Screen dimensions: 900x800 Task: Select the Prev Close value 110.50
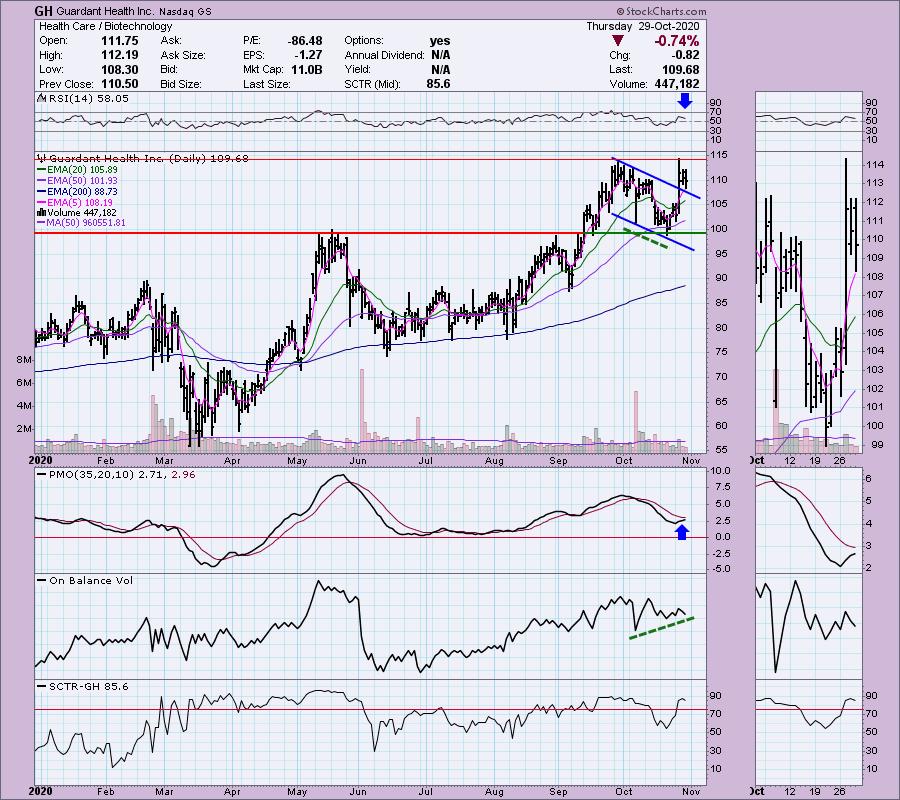pos(120,84)
